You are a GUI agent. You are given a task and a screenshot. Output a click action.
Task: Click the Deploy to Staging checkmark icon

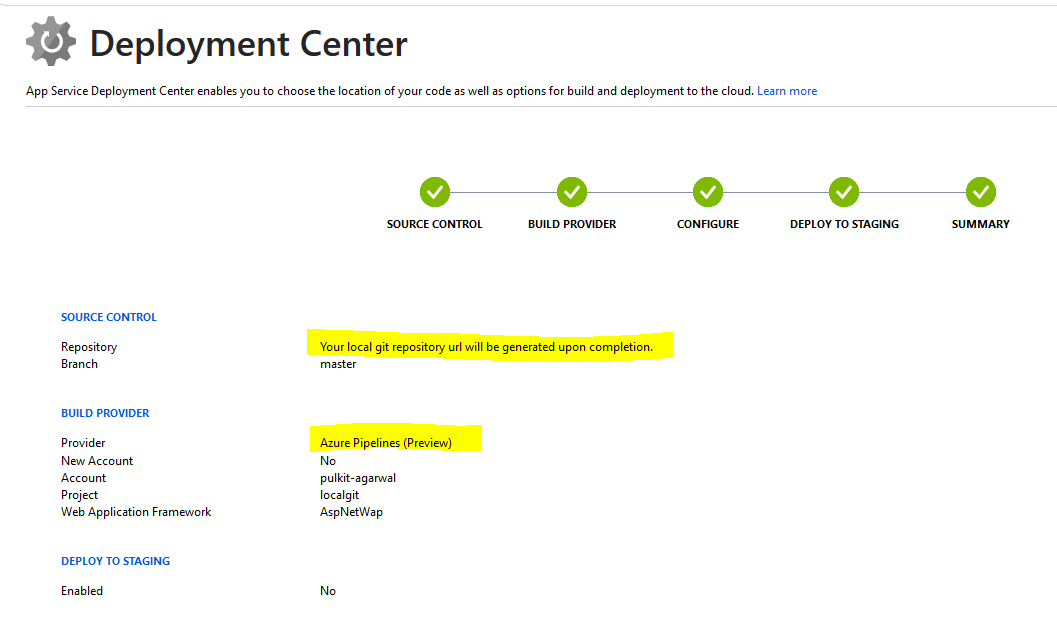(843, 192)
